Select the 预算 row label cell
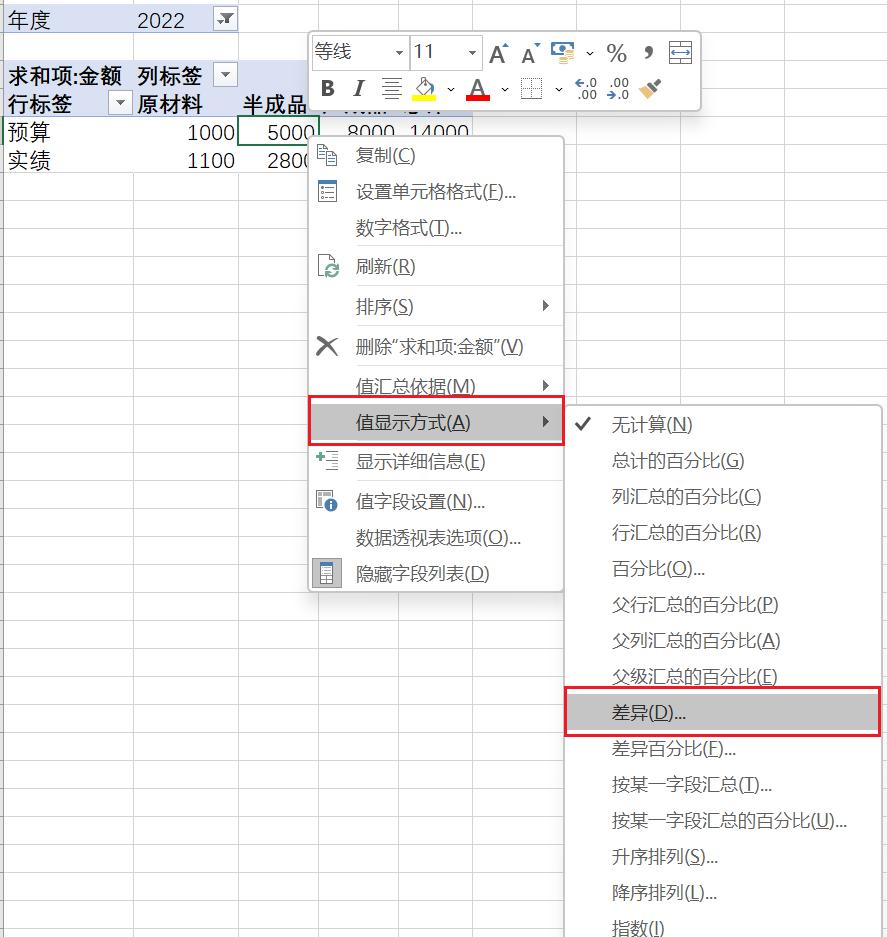 [68, 131]
